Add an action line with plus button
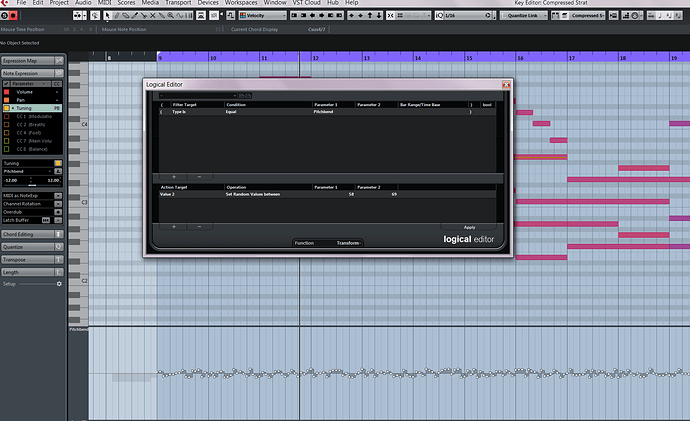The image size is (690, 421). (174, 227)
